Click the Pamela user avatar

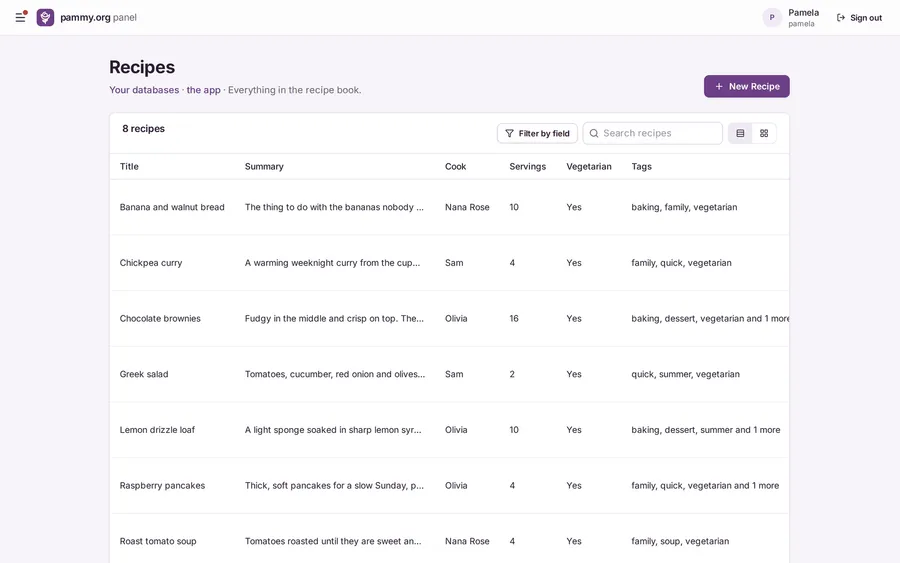pyautogui.click(x=772, y=17)
